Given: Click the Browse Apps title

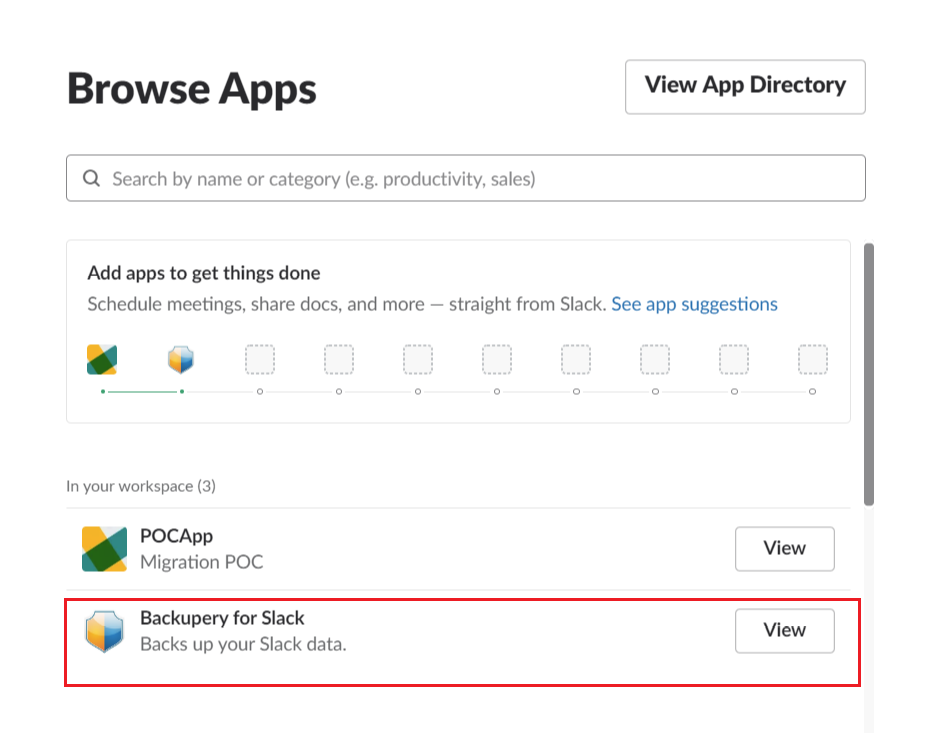Looking at the screenshot, I should 191,89.
